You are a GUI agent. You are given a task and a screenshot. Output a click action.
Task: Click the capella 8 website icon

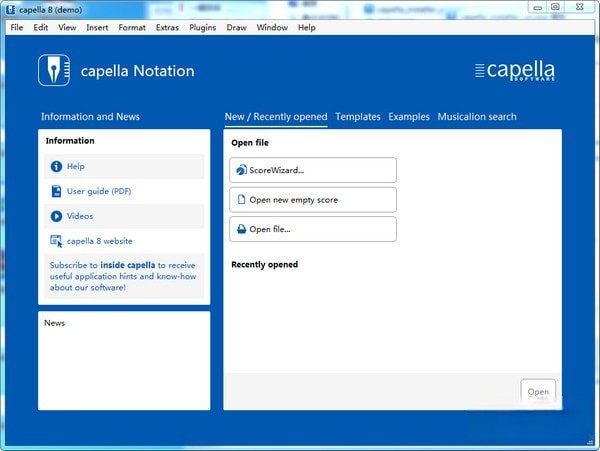[x=56, y=241]
